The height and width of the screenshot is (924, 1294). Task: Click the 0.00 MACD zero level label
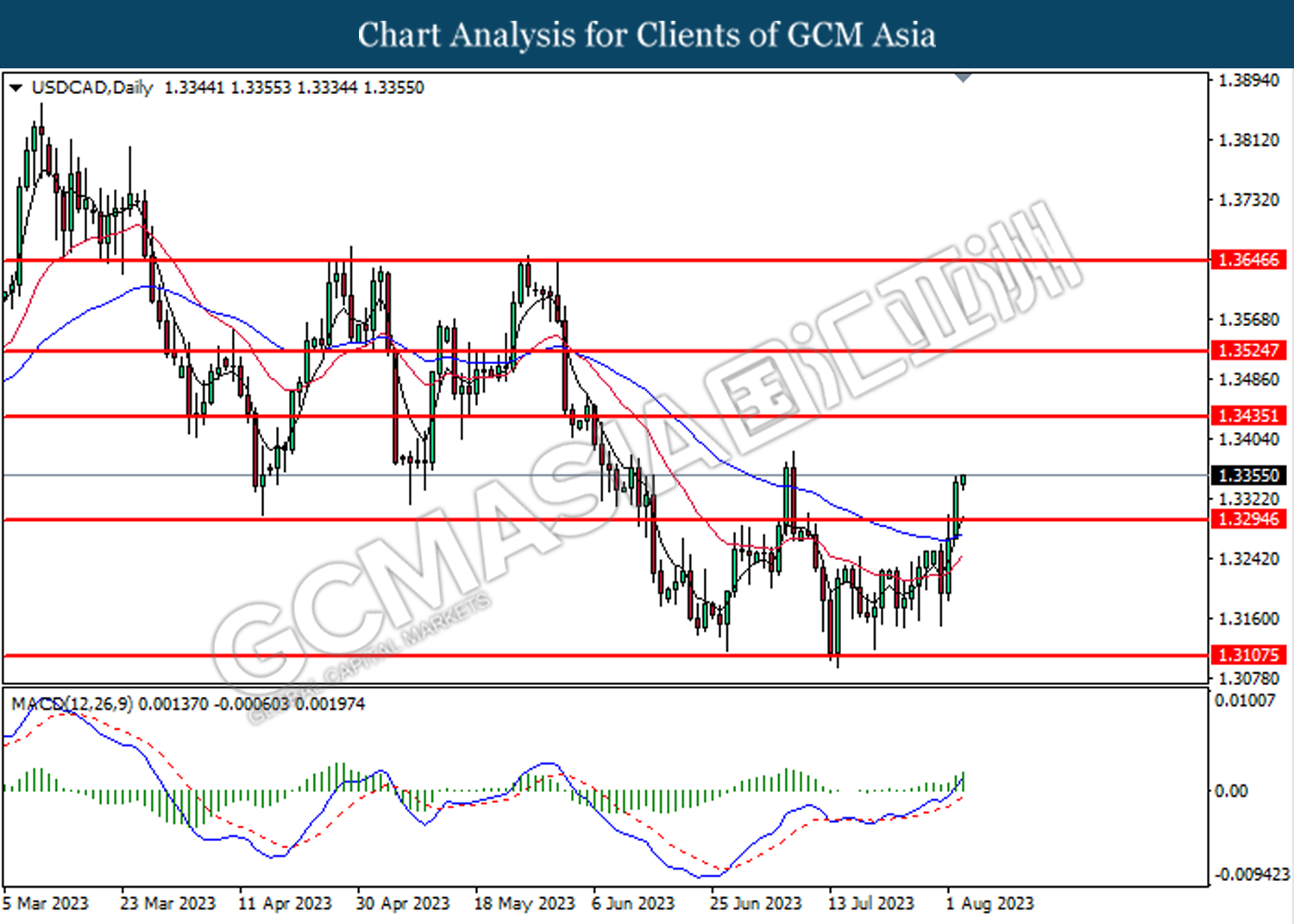coord(1230,791)
